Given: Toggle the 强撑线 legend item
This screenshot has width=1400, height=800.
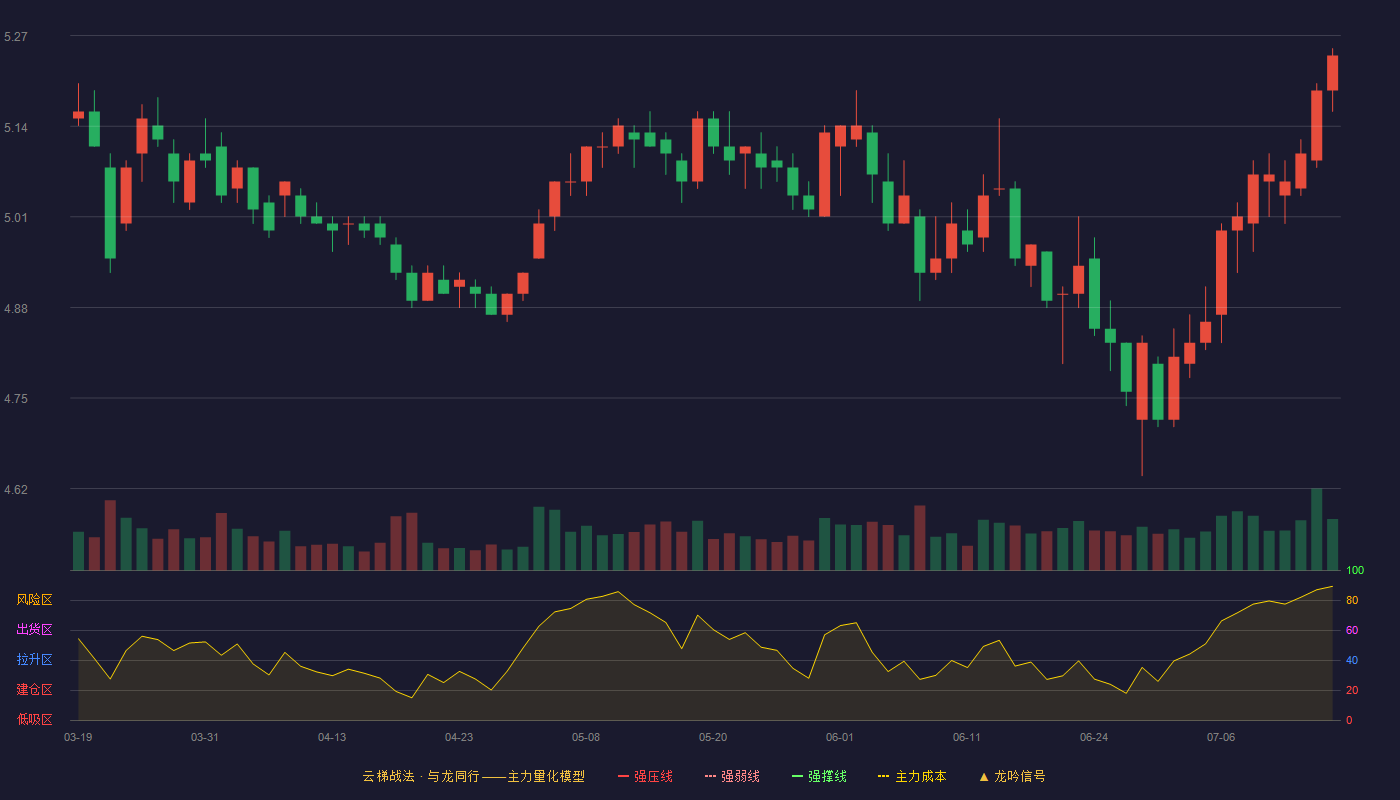Looking at the screenshot, I should (x=819, y=776).
